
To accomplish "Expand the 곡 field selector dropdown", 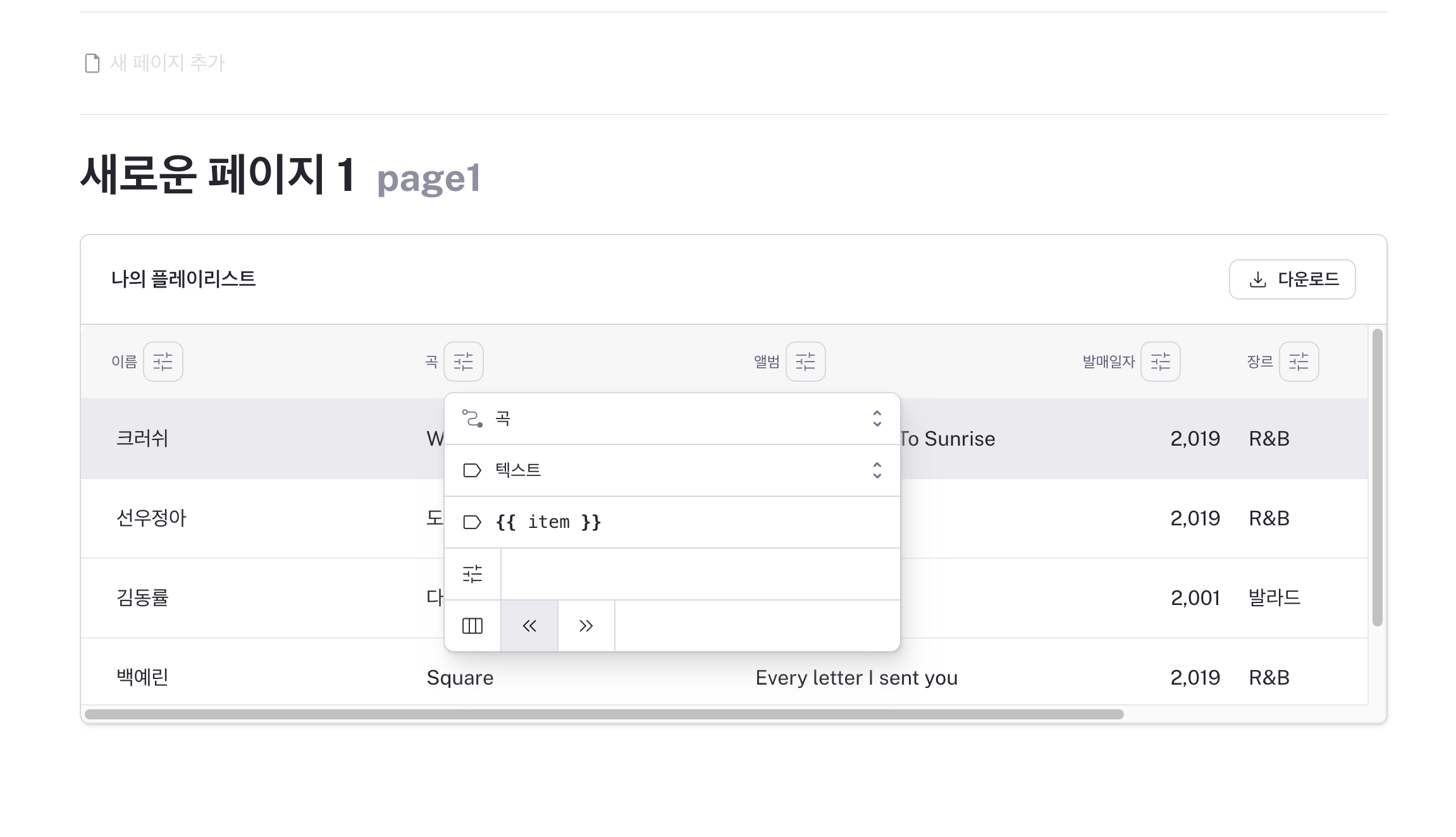I will tap(672, 418).
